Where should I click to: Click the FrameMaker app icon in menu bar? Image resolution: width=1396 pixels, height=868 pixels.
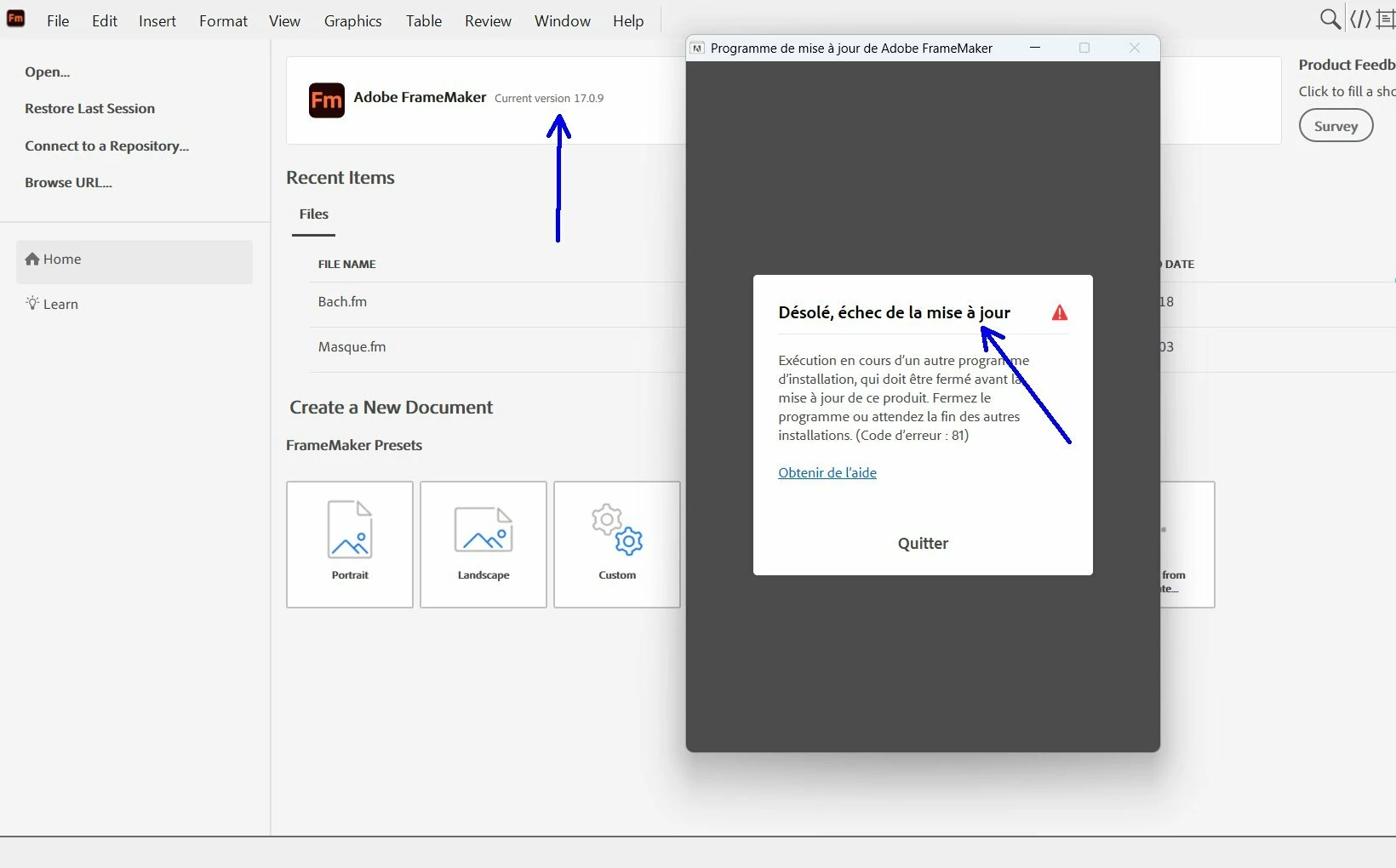pyautogui.click(x=15, y=18)
